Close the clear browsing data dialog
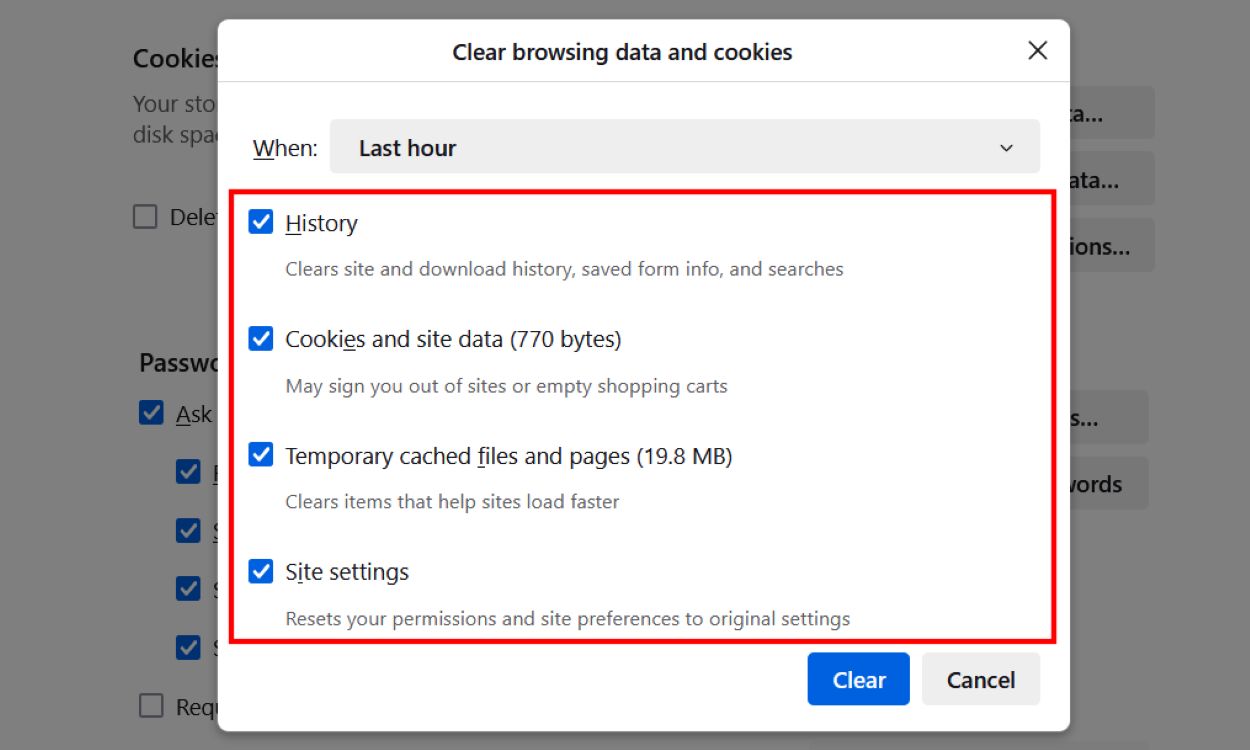Screen dimensions: 1250x750 (1037, 50)
